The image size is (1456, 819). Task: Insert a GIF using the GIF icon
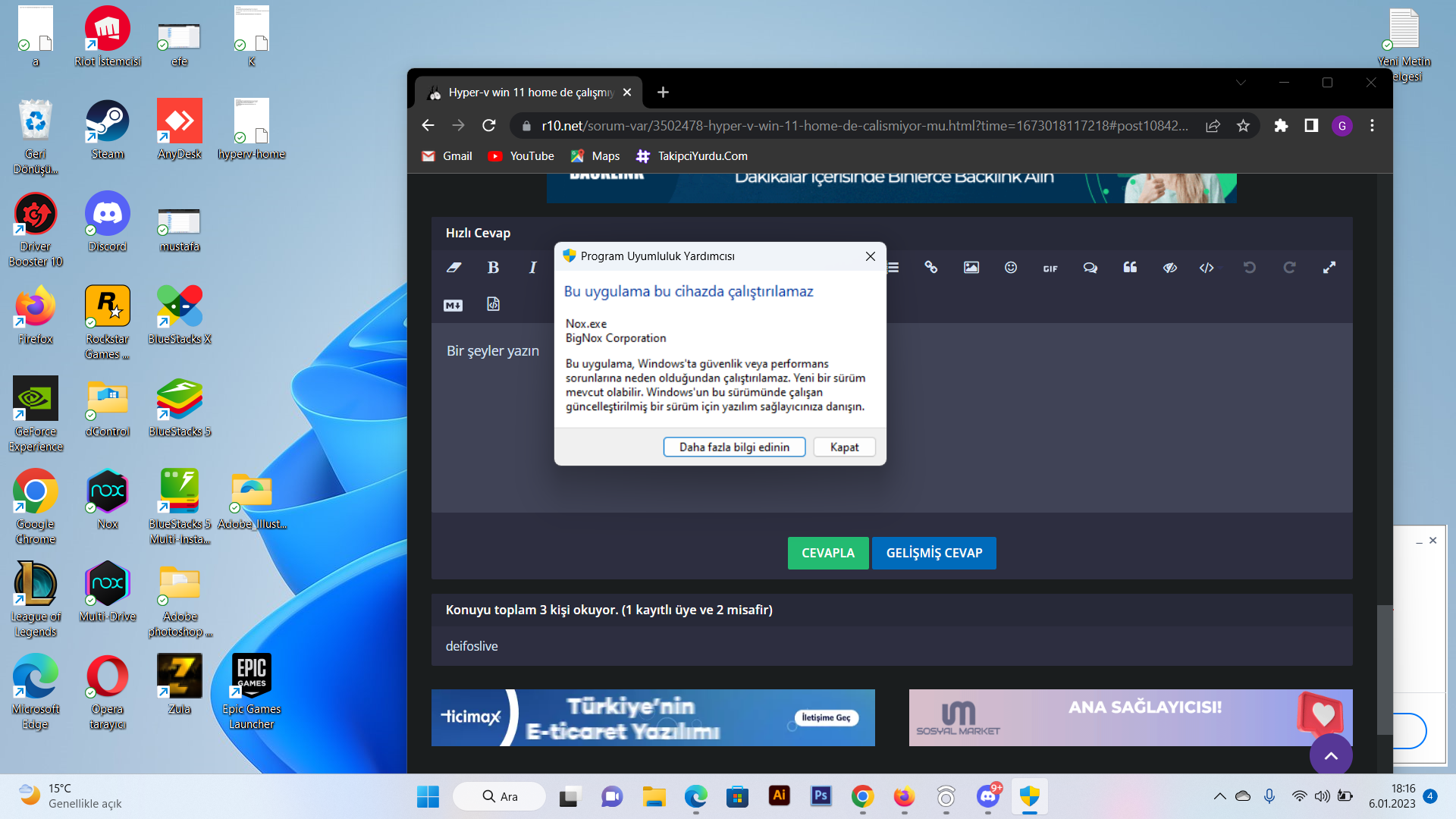(x=1050, y=268)
